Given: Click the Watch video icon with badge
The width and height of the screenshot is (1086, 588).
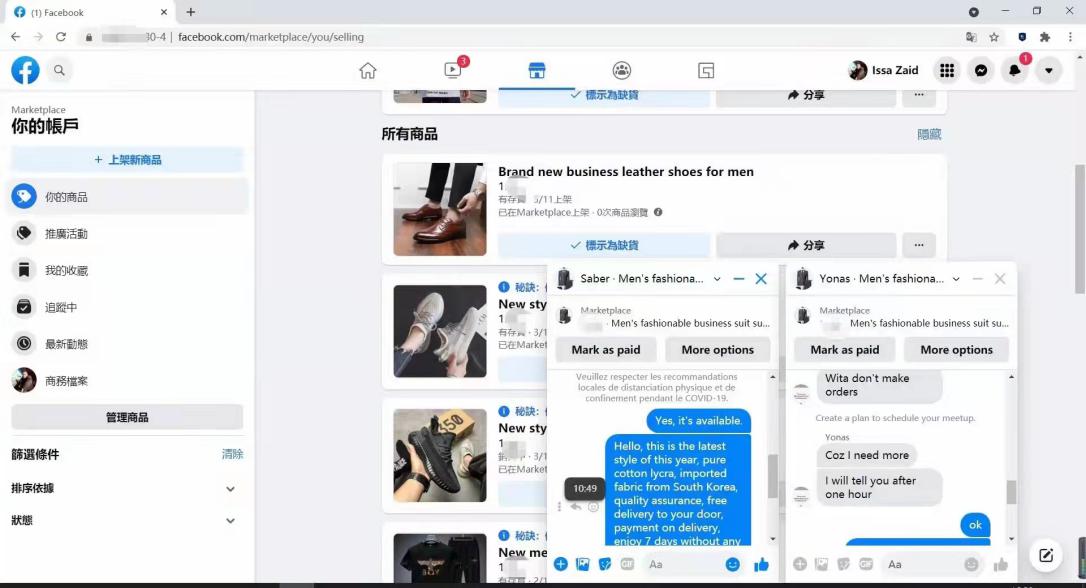Looking at the screenshot, I should click(x=453, y=70).
